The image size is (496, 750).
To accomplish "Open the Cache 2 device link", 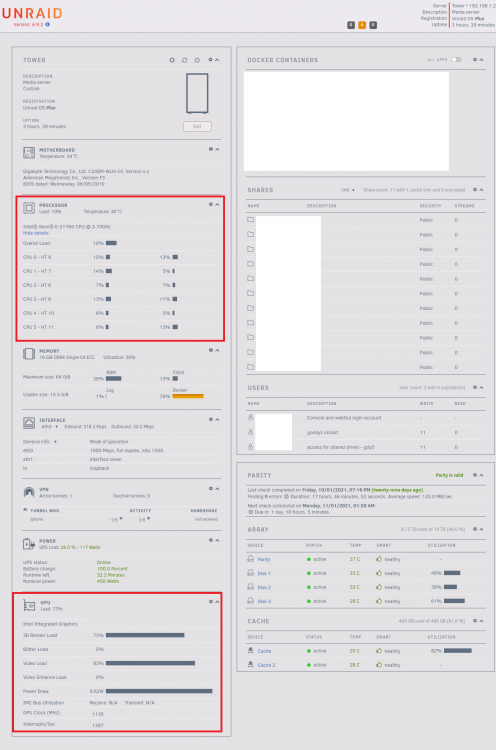I will click(x=266, y=665).
